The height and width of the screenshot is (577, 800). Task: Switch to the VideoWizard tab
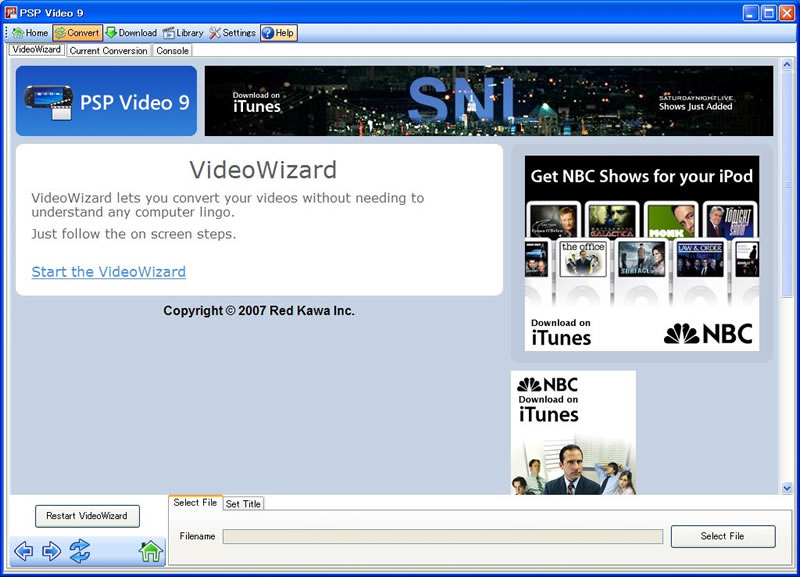[x=37, y=50]
